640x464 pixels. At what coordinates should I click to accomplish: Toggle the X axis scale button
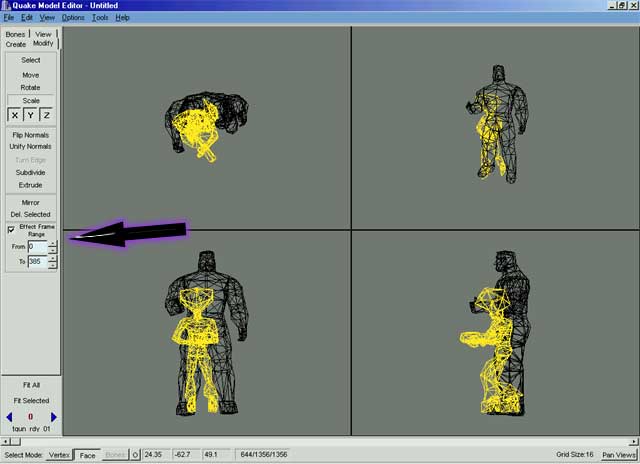pos(14,116)
